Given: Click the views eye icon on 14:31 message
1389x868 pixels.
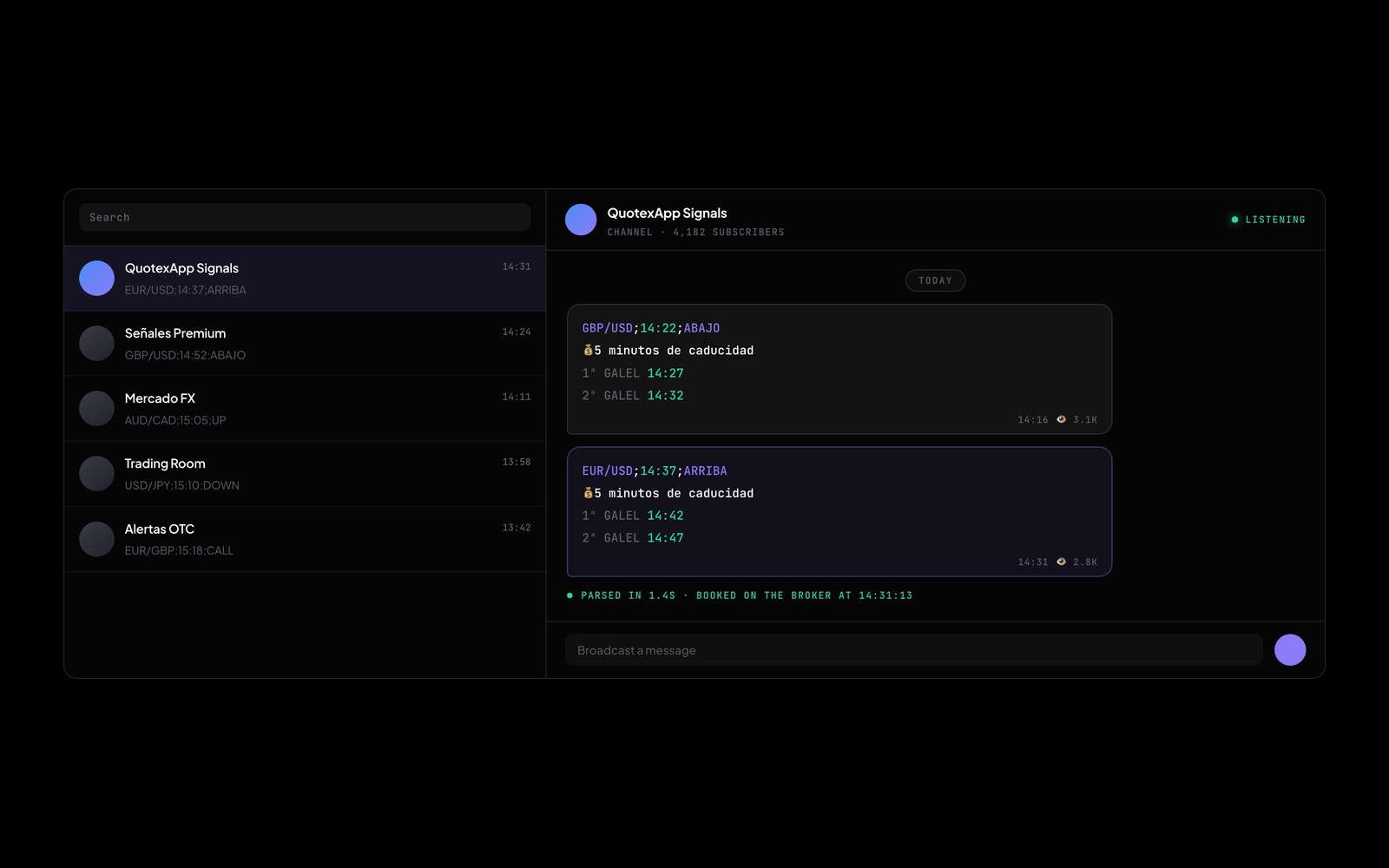Looking at the screenshot, I should pyautogui.click(x=1061, y=562).
